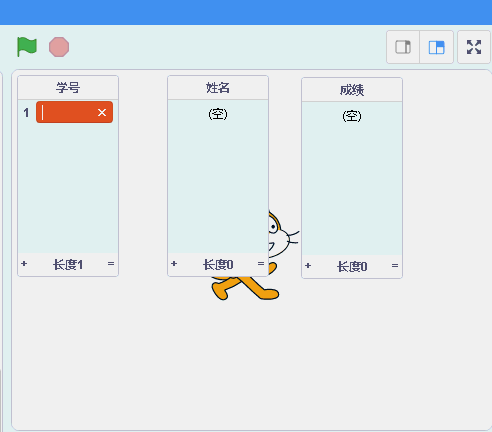
Task: Click the 姓名 list title
Action: point(218,88)
